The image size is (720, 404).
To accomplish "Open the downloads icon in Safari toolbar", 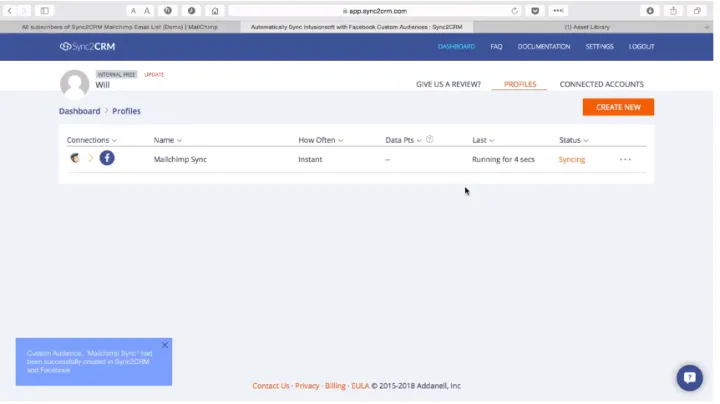I will tap(650, 11).
